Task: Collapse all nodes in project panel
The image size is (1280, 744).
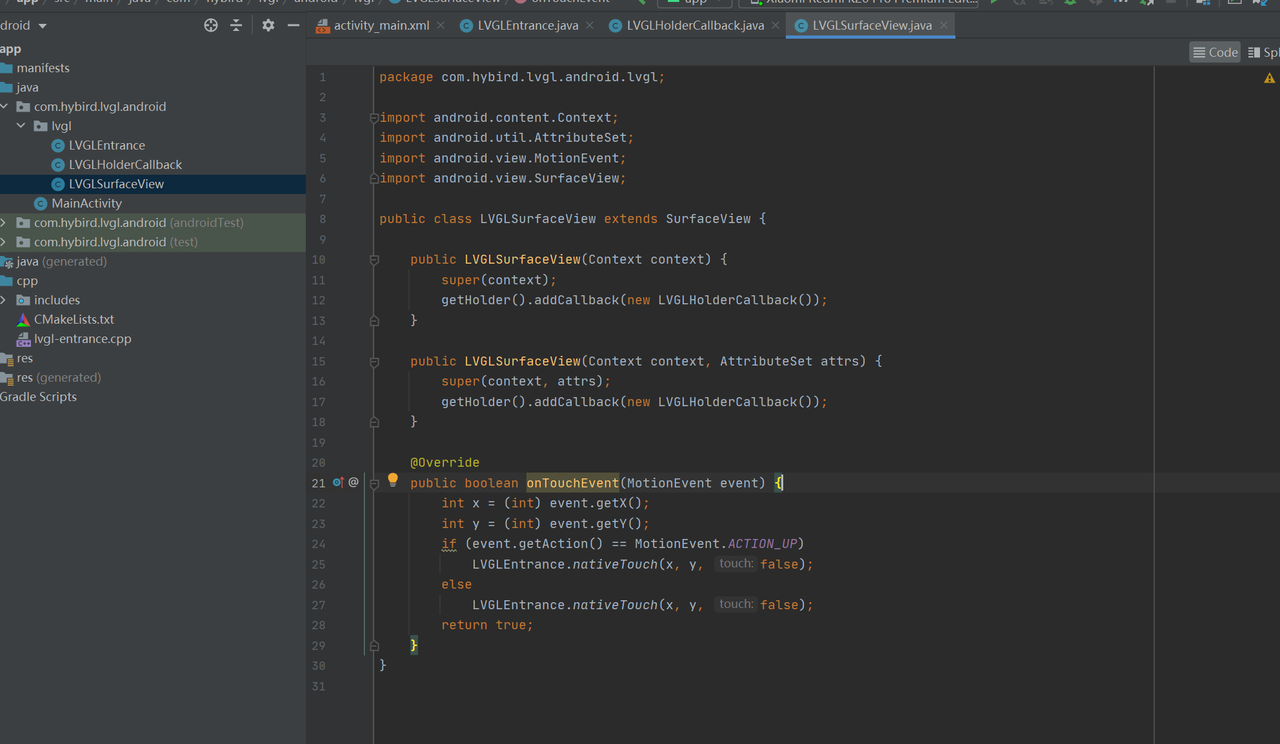Action: pyautogui.click(x=236, y=25)
